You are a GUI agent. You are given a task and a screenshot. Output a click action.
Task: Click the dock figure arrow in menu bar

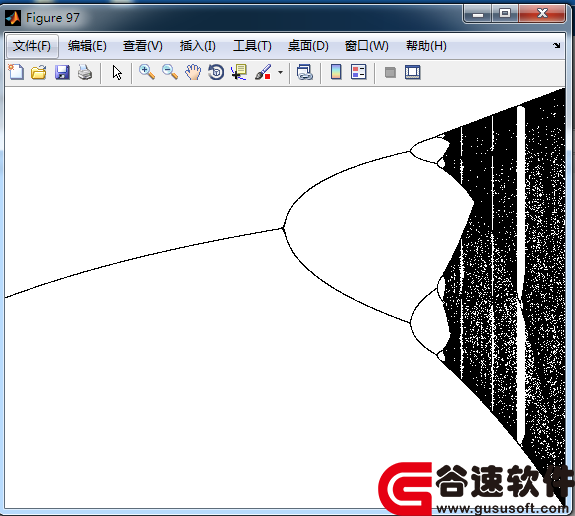click(x=557, y=45)
